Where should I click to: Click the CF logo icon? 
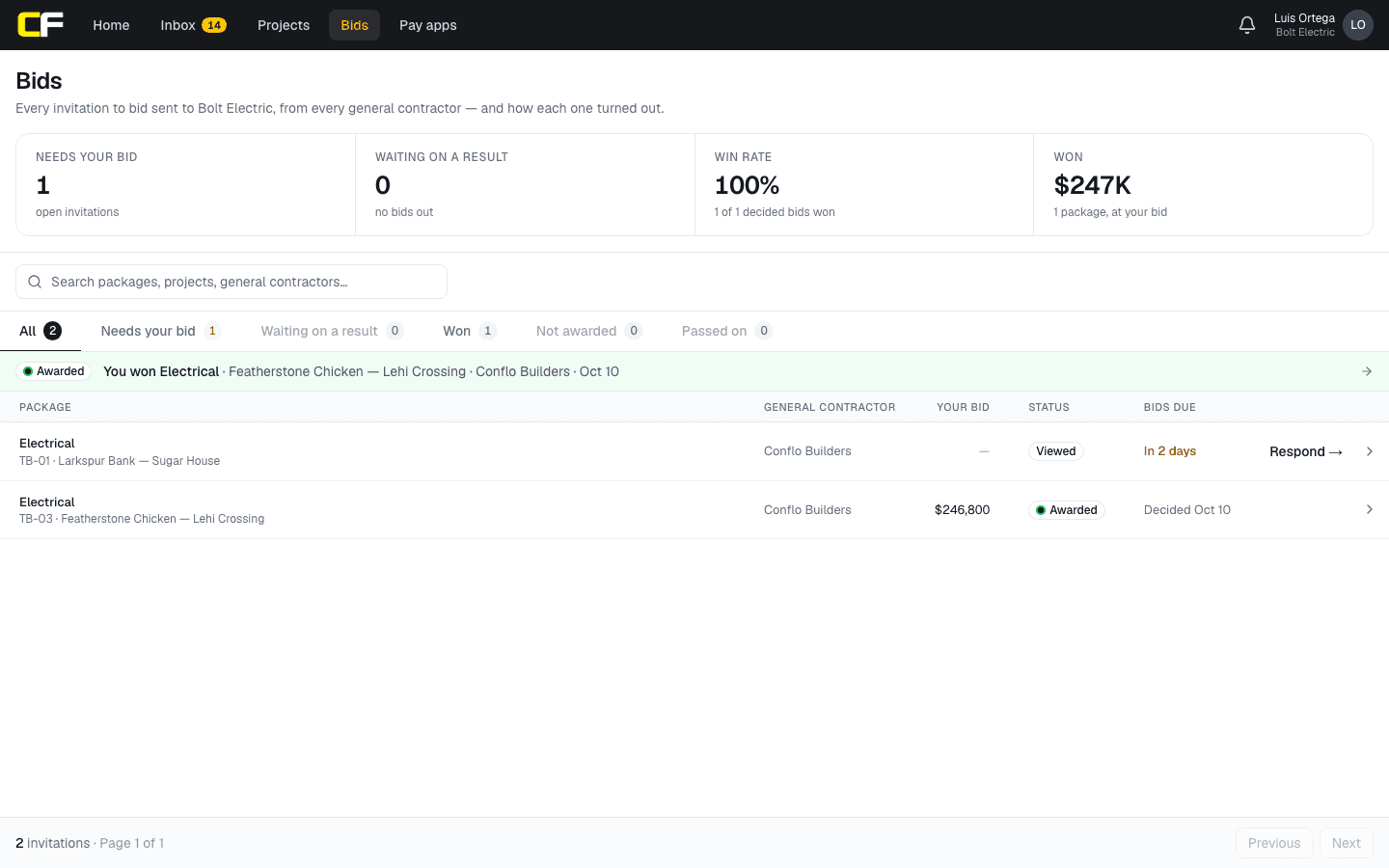click(x=41, y=25)
